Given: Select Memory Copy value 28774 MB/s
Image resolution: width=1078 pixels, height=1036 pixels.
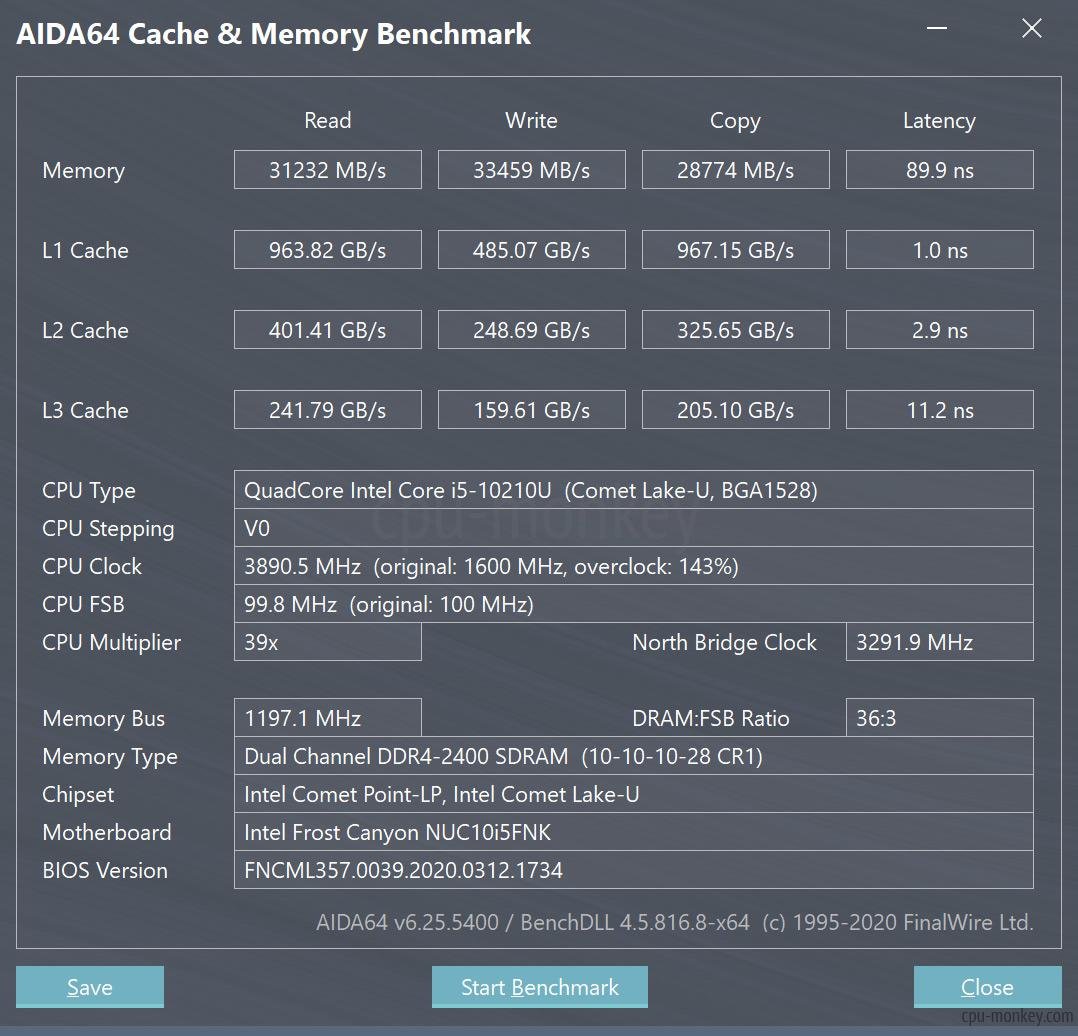Looking at the screenshot, I should point(736,170).
